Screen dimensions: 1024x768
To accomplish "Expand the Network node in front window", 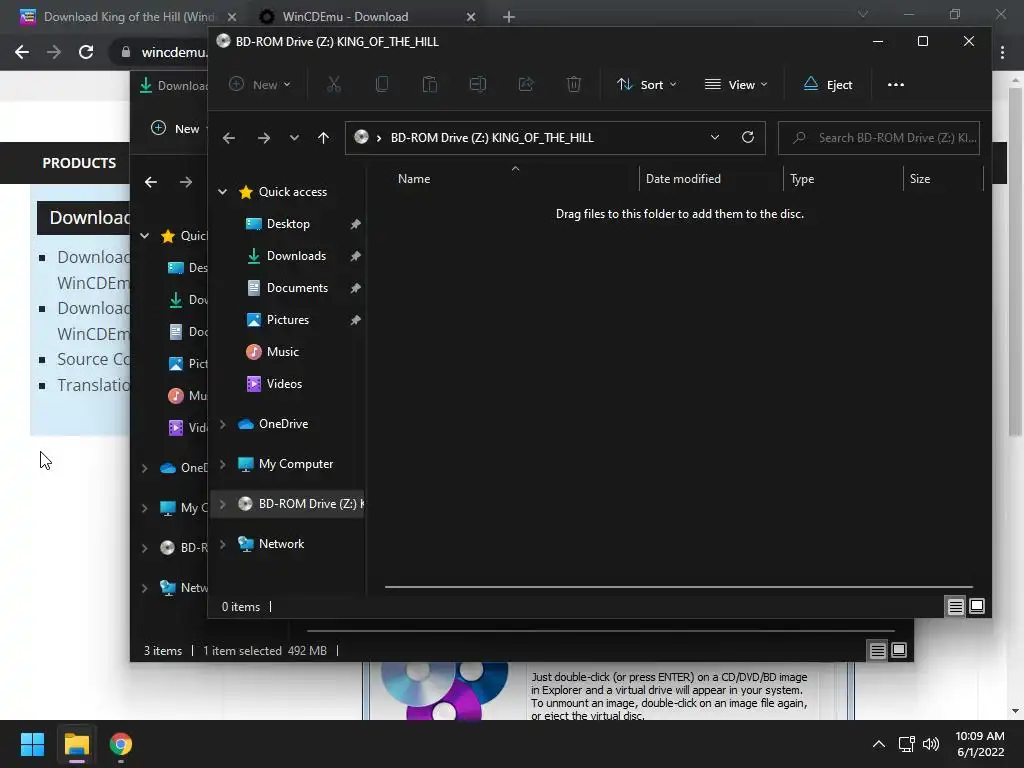I will pos(223,544).
